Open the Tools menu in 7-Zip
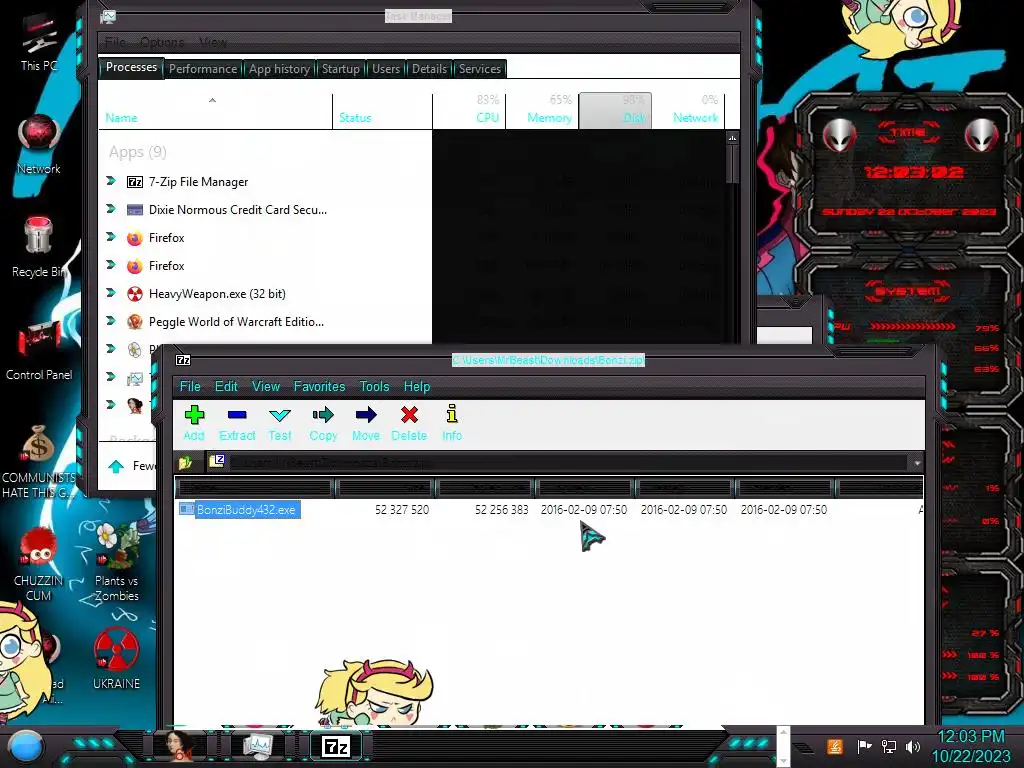This screenshot has height=768, width=1024. click(x=374, y=386)
